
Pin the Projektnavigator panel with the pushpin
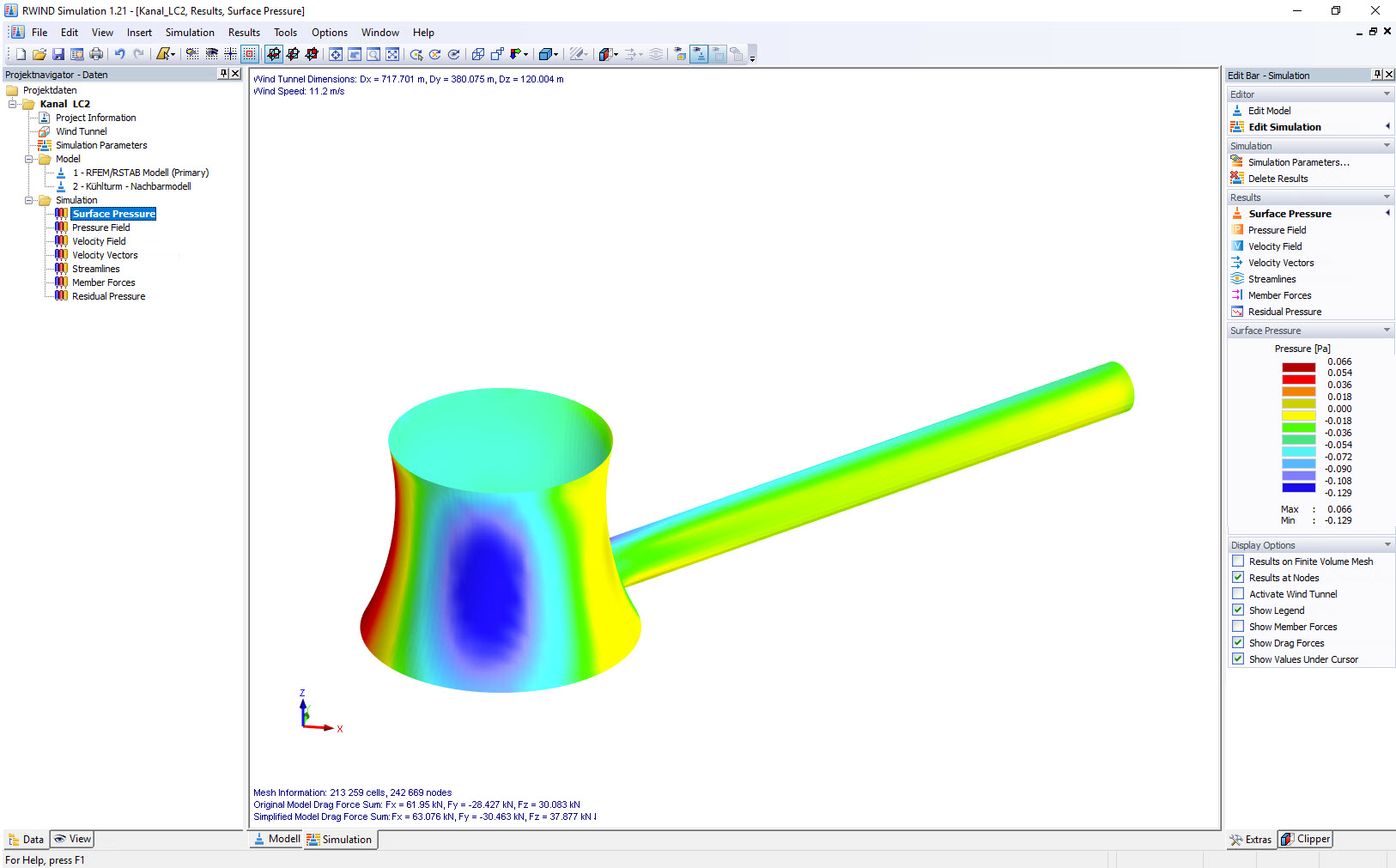224,74
